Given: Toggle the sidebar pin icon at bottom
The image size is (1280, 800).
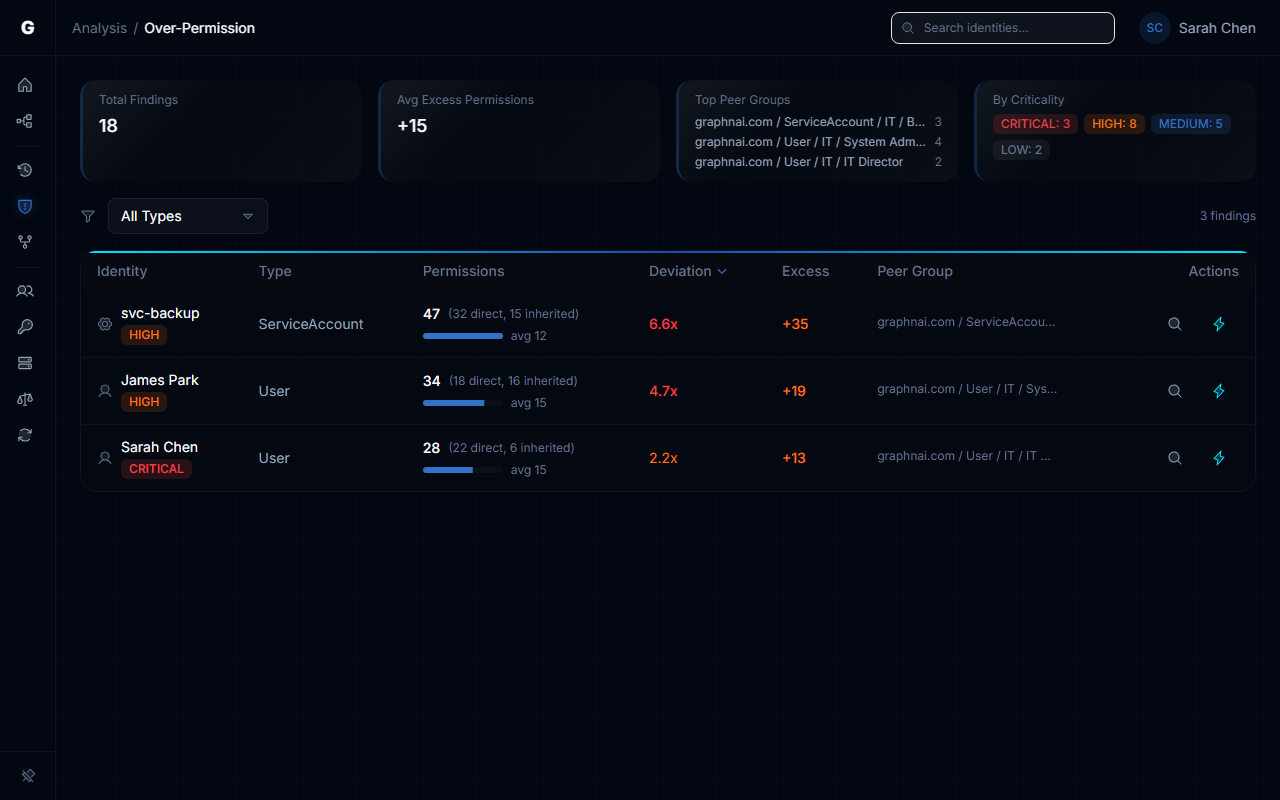Looking at the screenshot, I should pyautogui.click(x=27, y=775).
